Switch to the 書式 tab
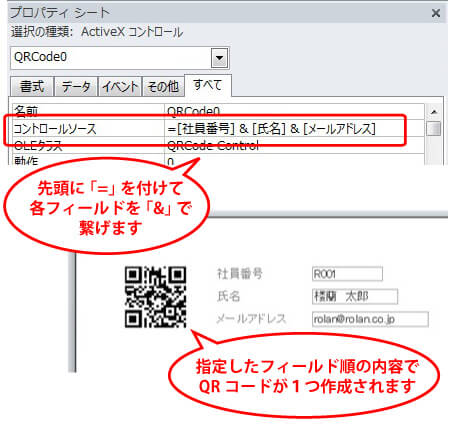 point(32,86)
